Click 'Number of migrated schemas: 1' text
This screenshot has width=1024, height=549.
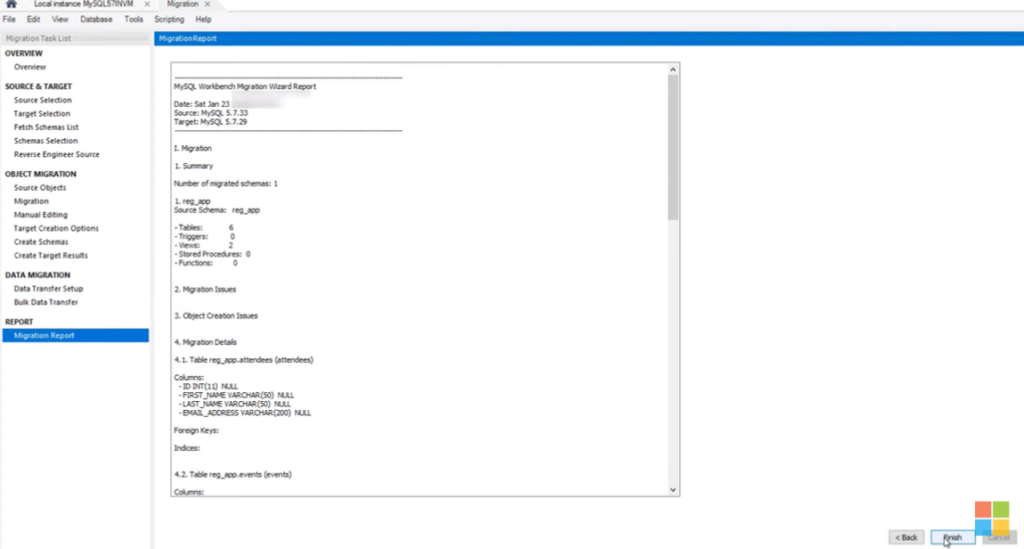click(x=226, y=183)
